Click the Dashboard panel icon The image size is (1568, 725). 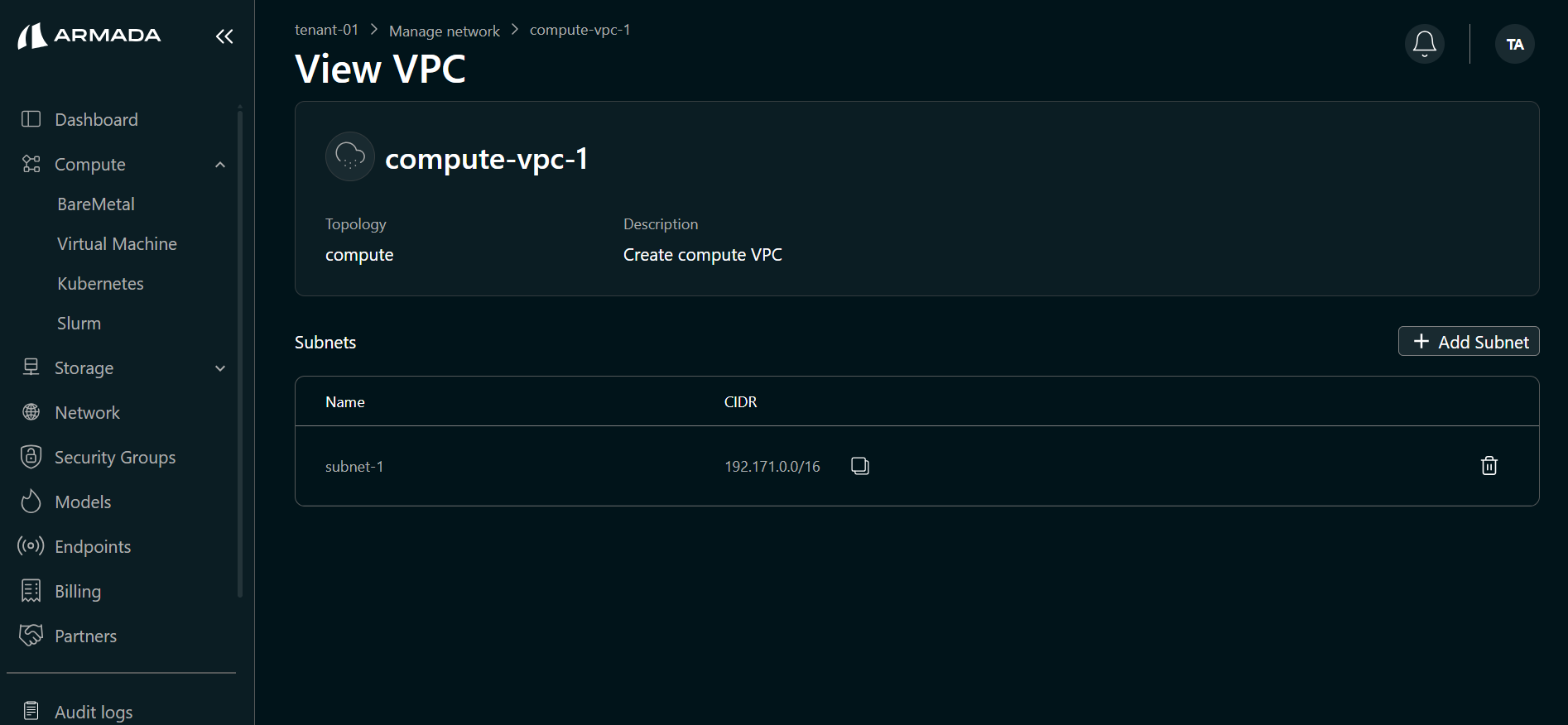[x=31, y=119]
